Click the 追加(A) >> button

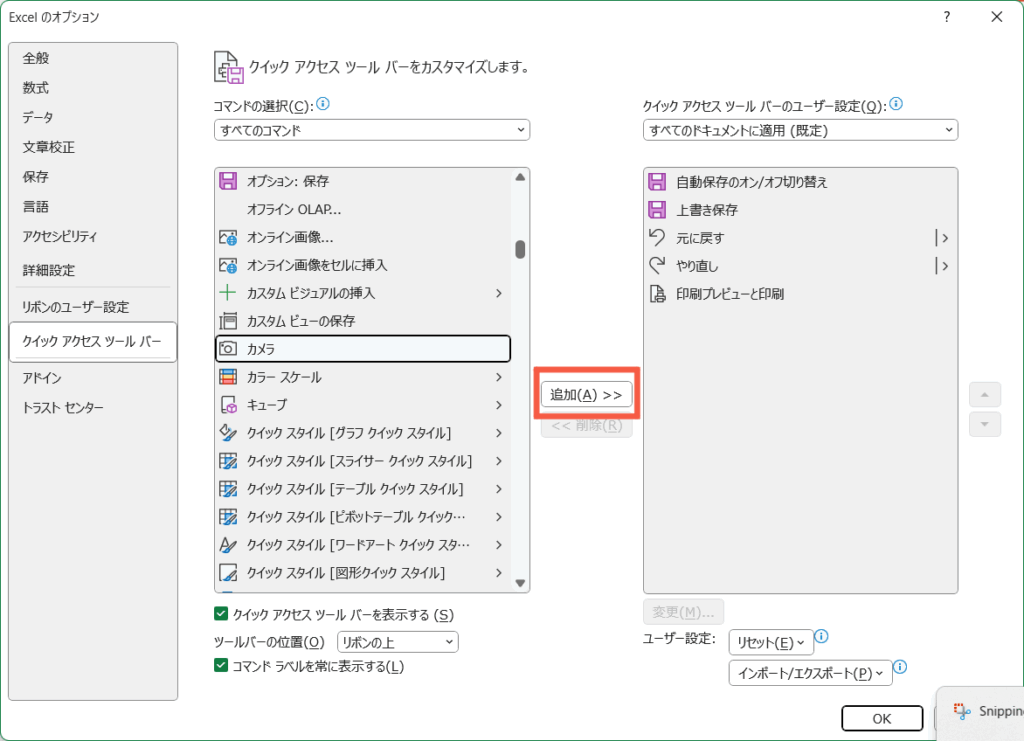click(586, 394)
